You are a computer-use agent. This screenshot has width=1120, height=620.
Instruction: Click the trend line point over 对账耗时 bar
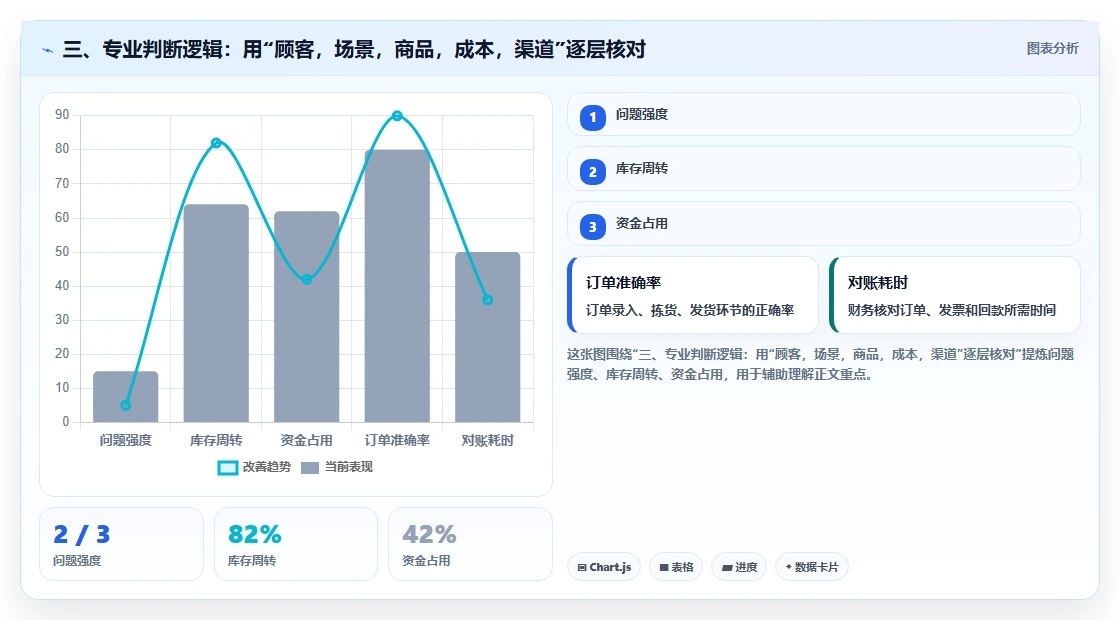pyautogui.click(x=488, y=300)
